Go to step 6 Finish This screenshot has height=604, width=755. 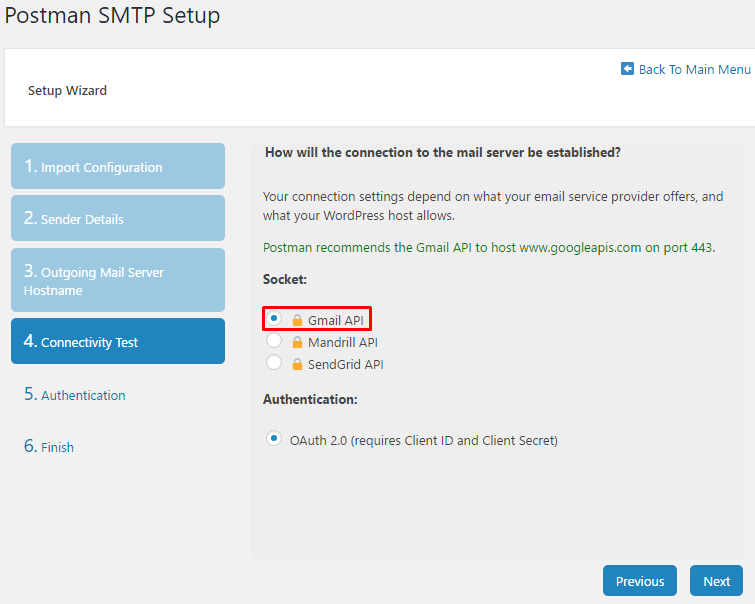pyautogui.click(x=49, y=446)
